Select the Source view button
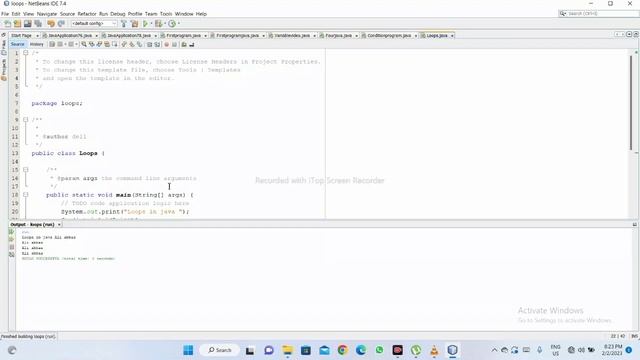Viewport: 640px width, 360px height. (x=18, y=44)
